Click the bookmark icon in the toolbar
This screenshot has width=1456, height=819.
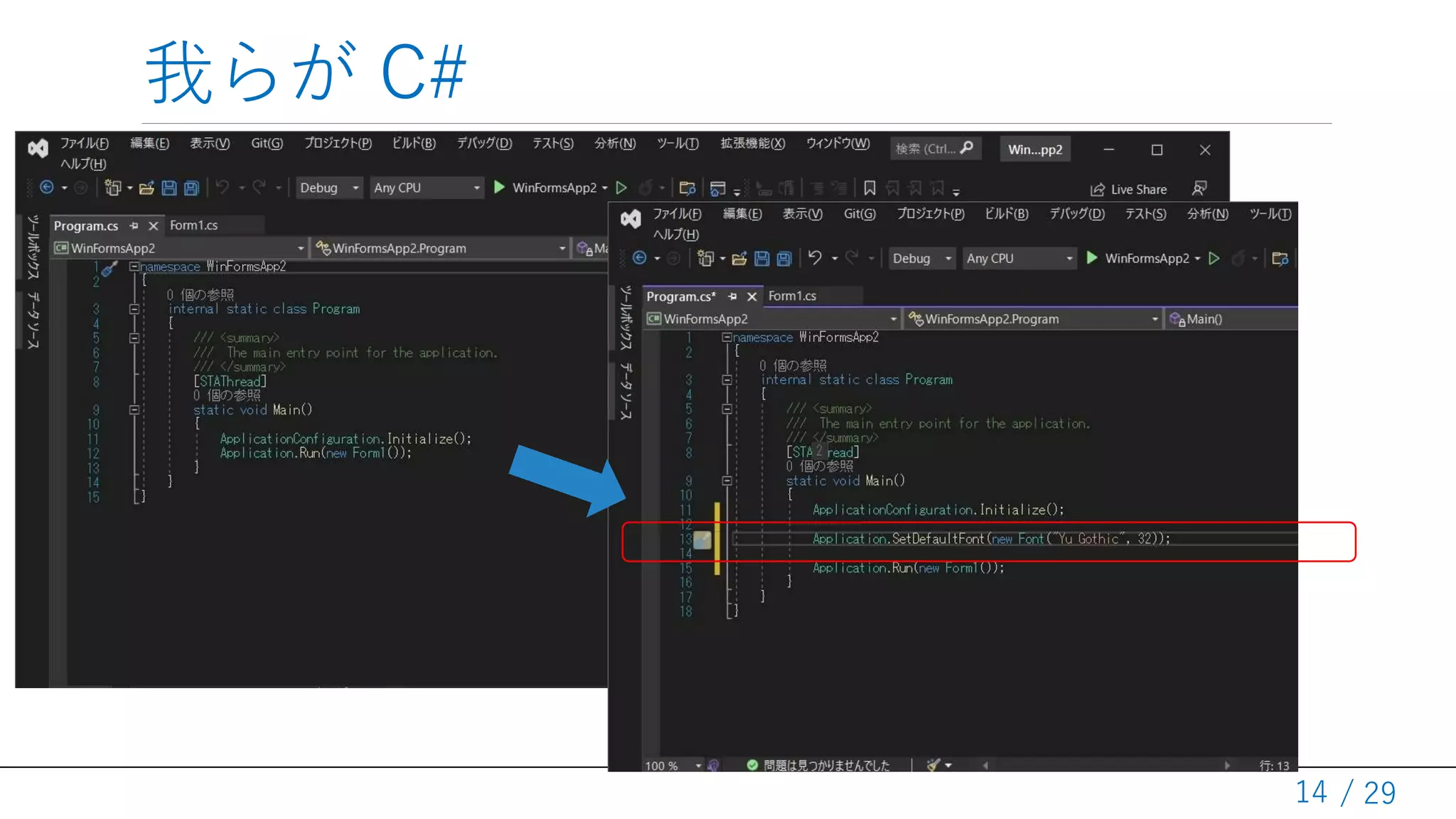[x=869, y=188]
